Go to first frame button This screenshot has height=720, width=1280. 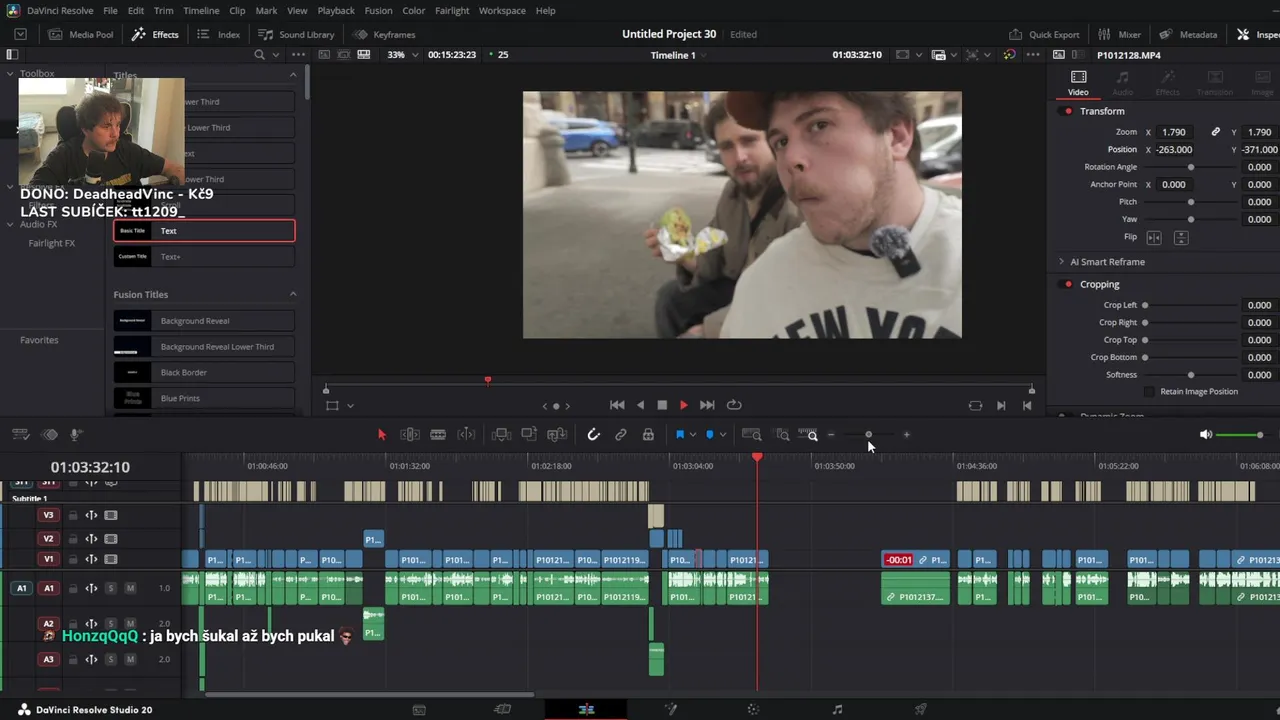[617, 405]
